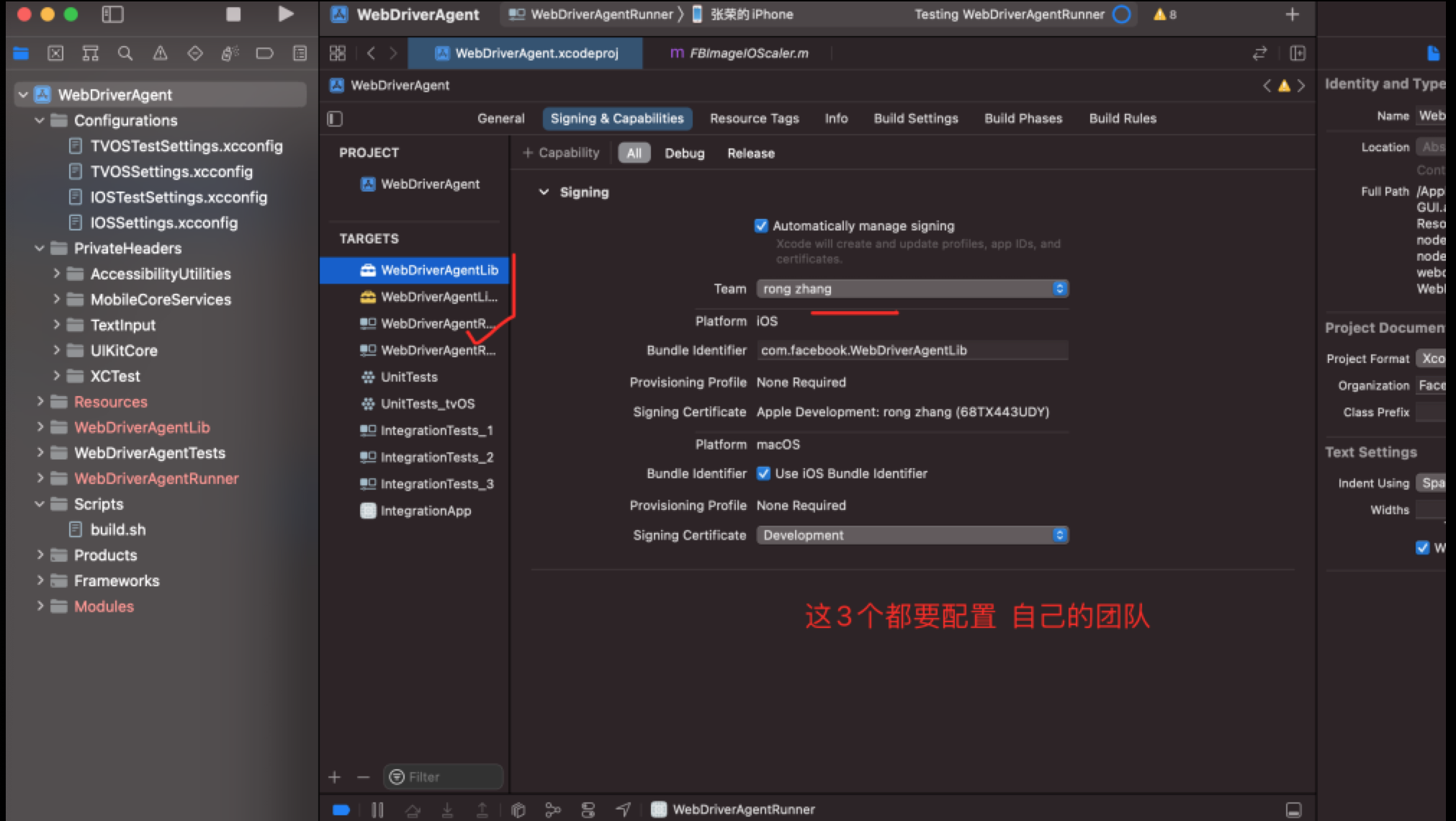Toggle the editor review swap icon
1456x821 pixels.
pos(1259,53)
